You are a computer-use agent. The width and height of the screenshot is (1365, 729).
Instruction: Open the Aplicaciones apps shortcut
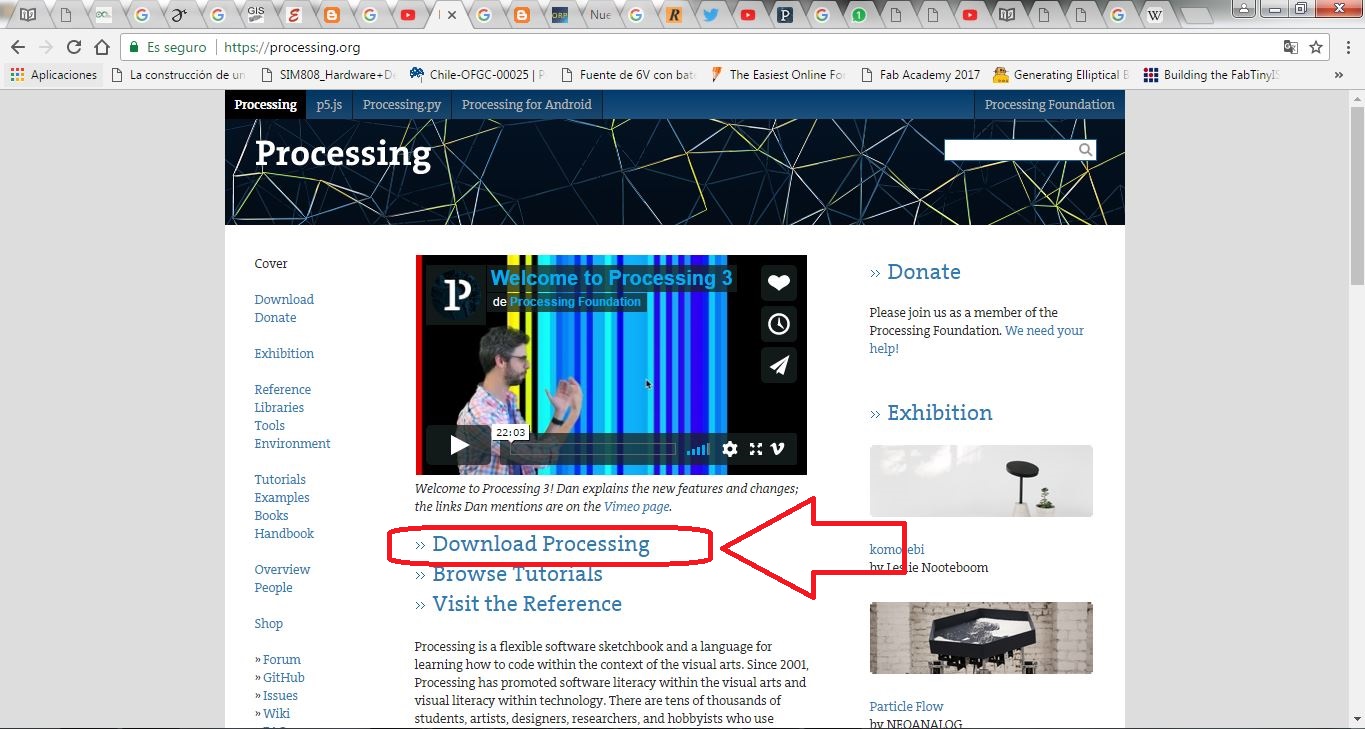[54, 75]
